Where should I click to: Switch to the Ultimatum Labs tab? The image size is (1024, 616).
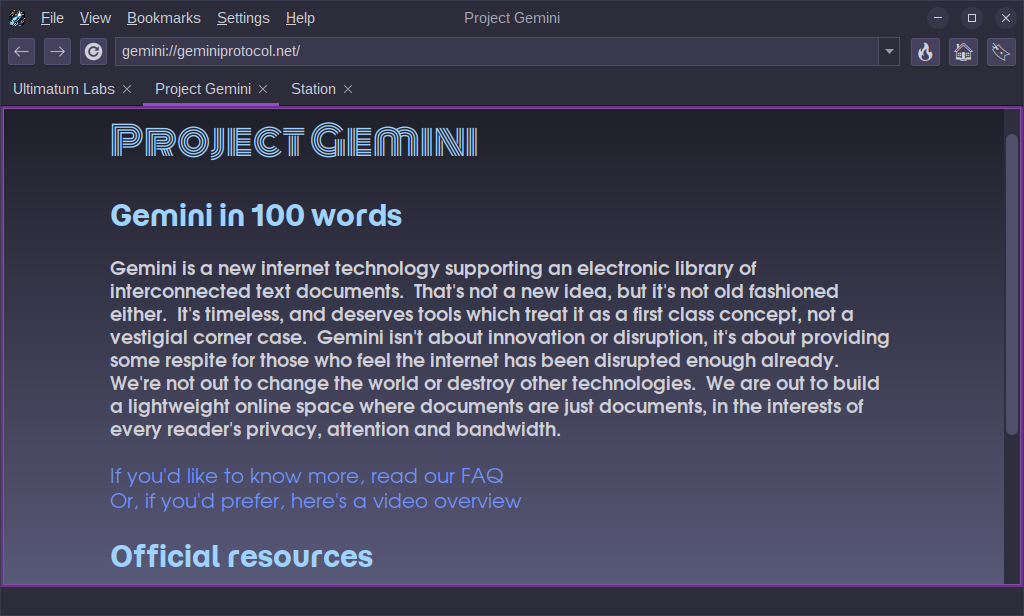point(64,89)
